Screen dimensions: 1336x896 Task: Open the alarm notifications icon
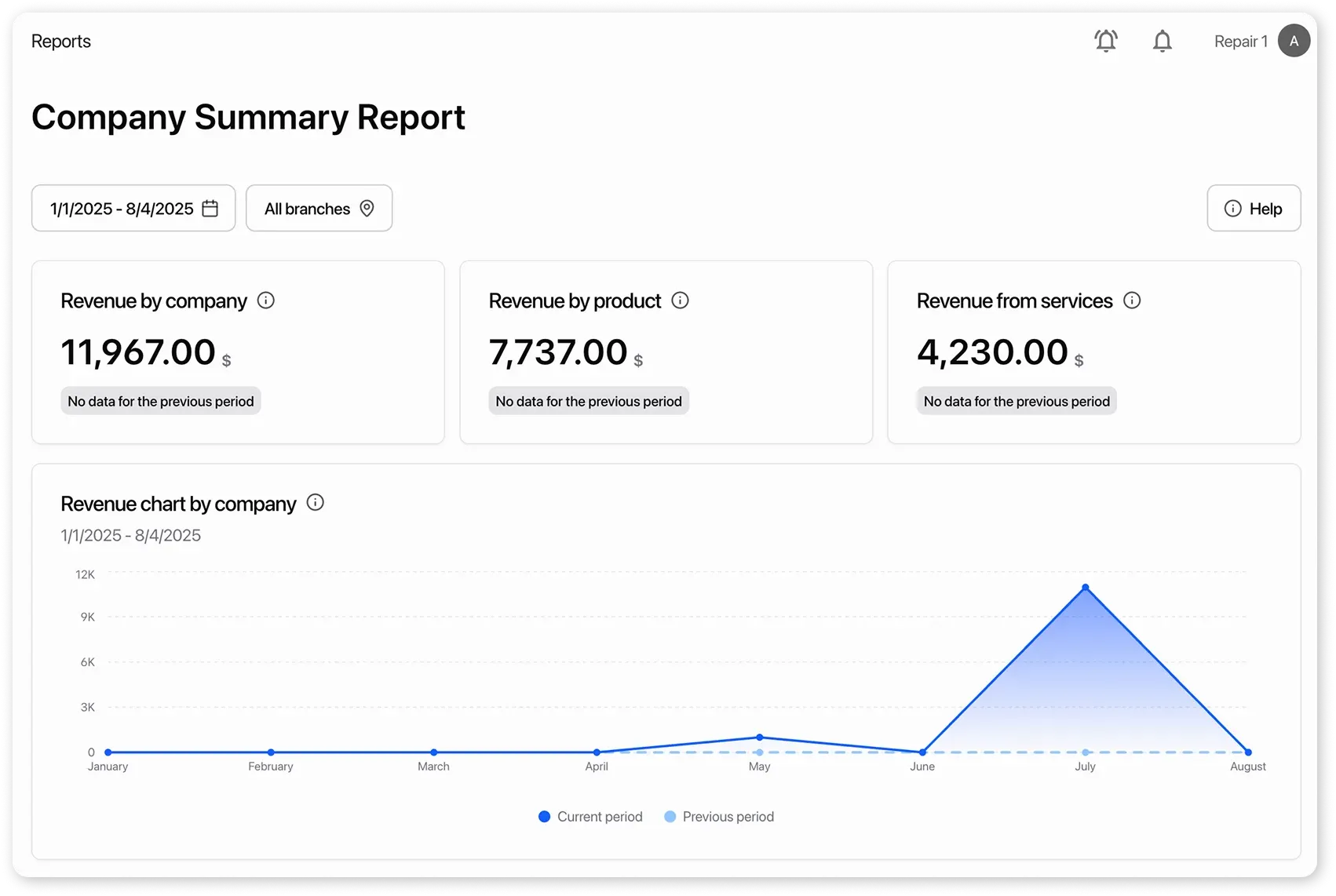click(1106, 40)
